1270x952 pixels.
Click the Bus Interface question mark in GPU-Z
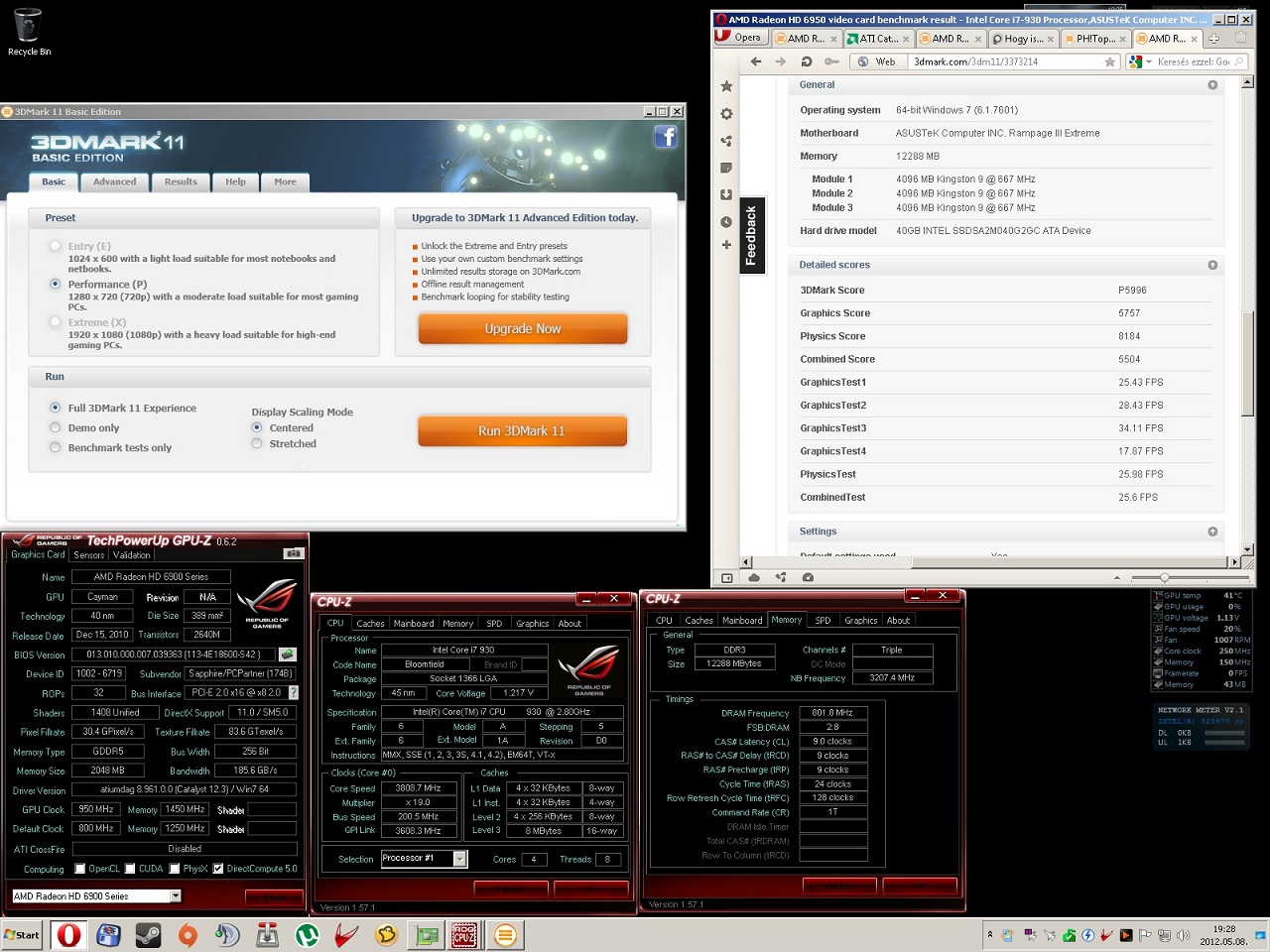pyautogui.click(x=293, y=692)
